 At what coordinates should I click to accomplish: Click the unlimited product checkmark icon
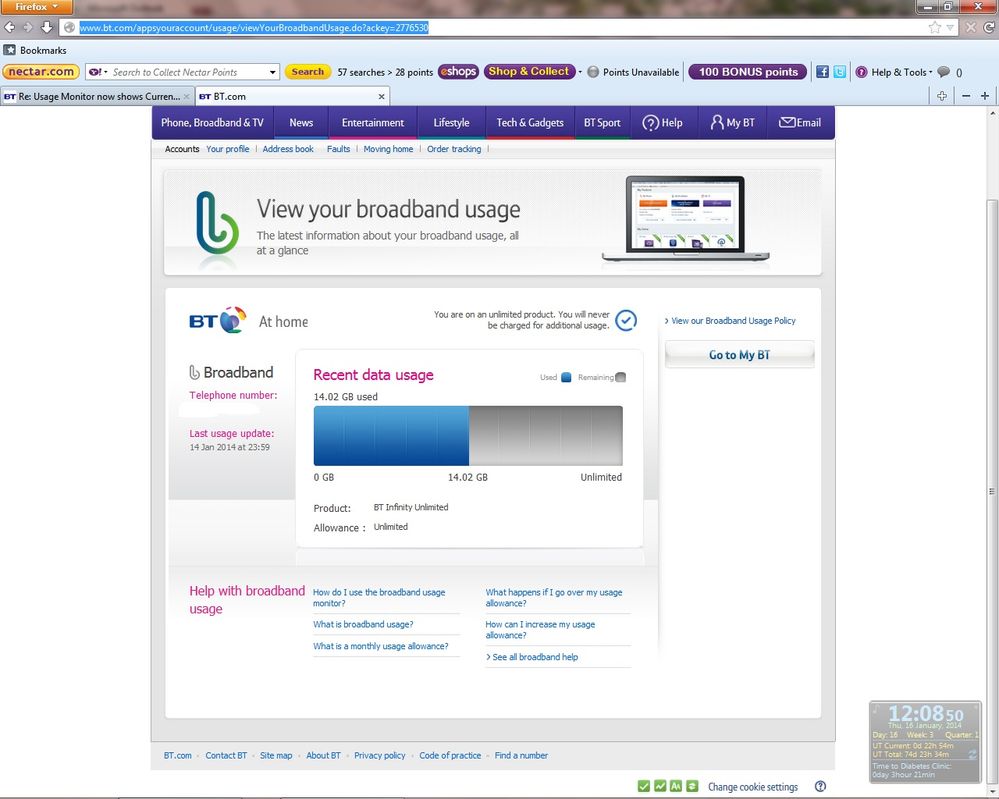click(626, 320)
